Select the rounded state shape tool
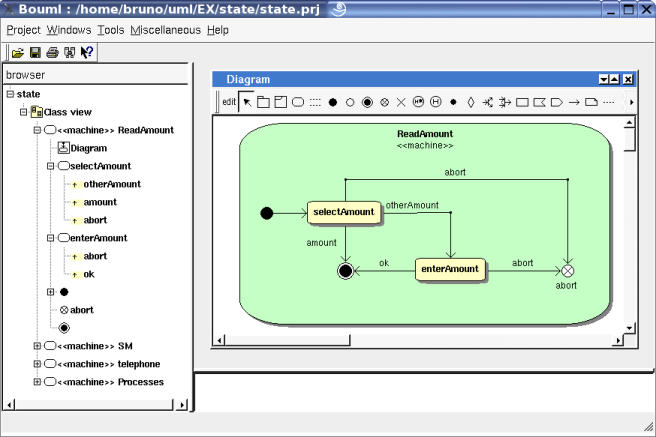The height and width of the screenshot is (437, 656). [x=298, y=102]
